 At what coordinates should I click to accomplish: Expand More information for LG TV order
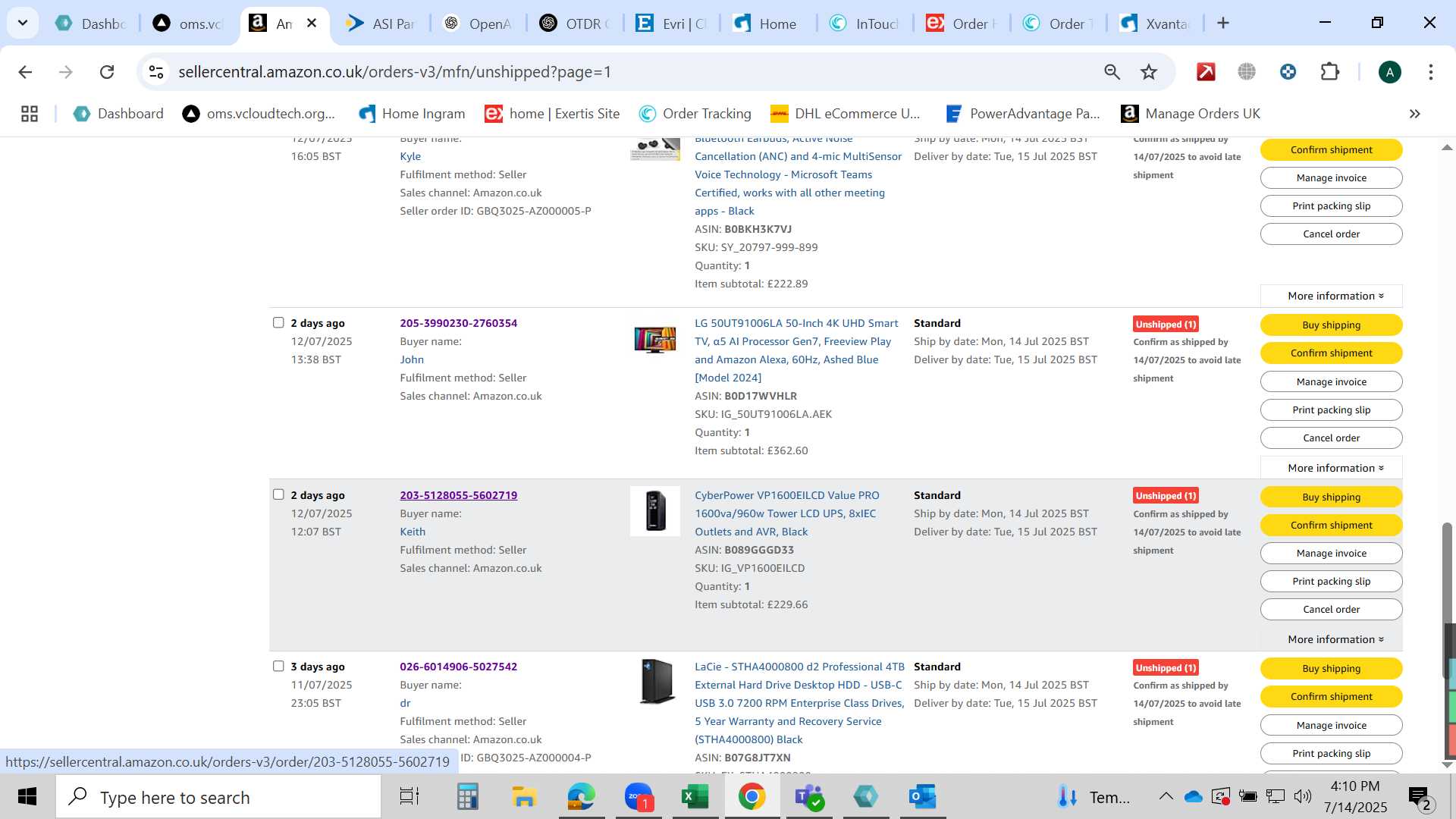coord(1332,468)
